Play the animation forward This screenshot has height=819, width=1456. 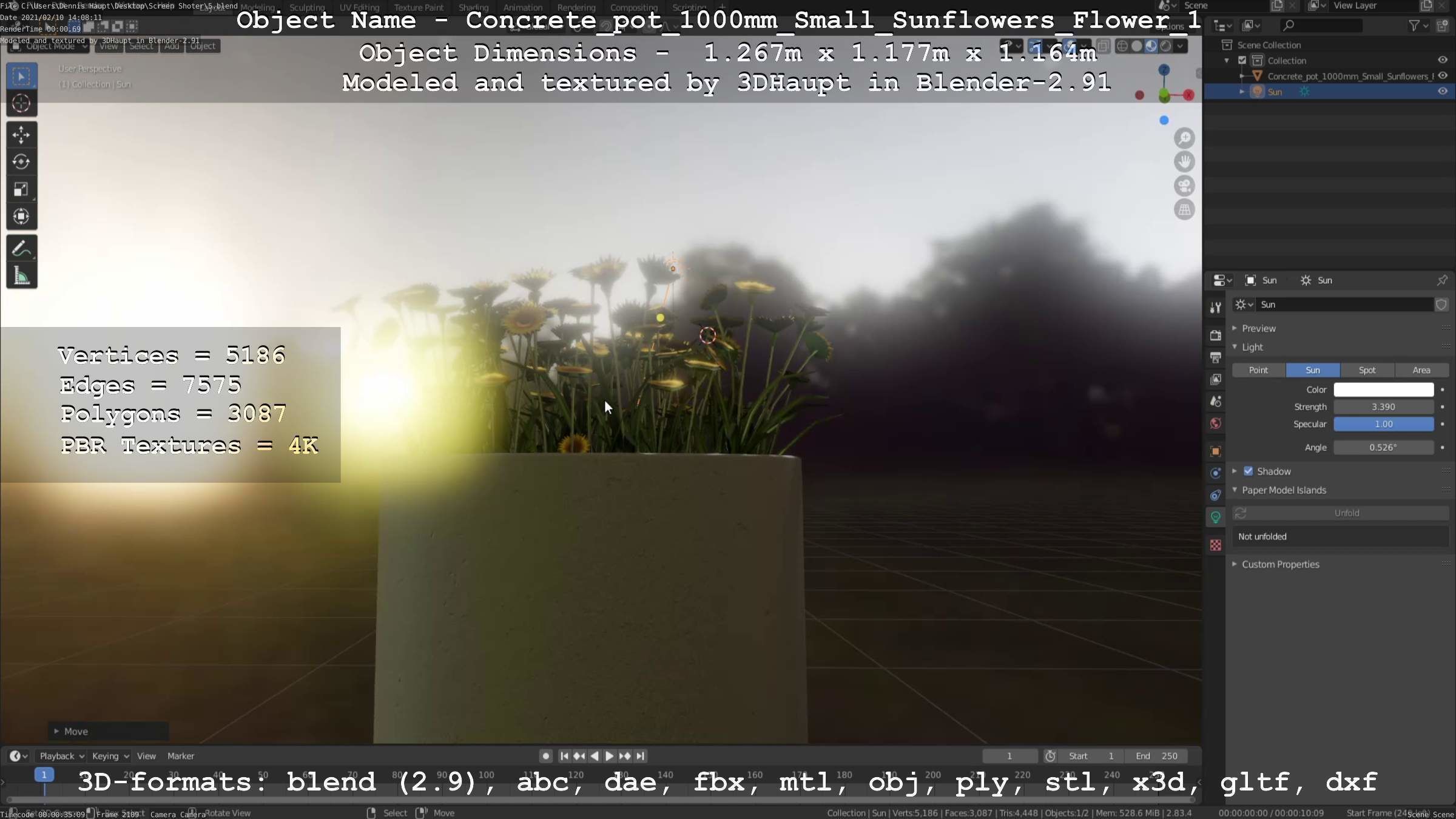(610, 756)
